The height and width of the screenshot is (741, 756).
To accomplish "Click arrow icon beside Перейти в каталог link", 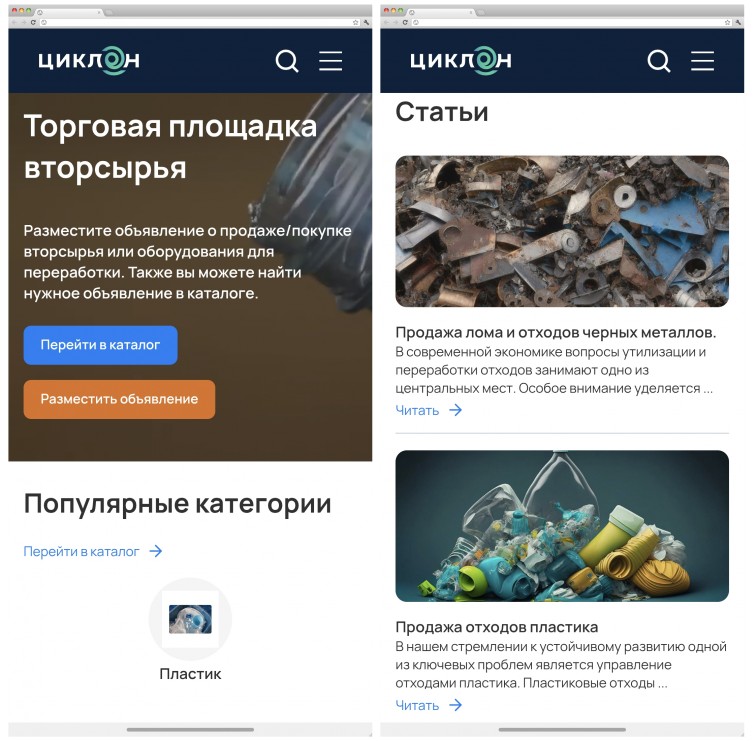I will coord(156,551).
